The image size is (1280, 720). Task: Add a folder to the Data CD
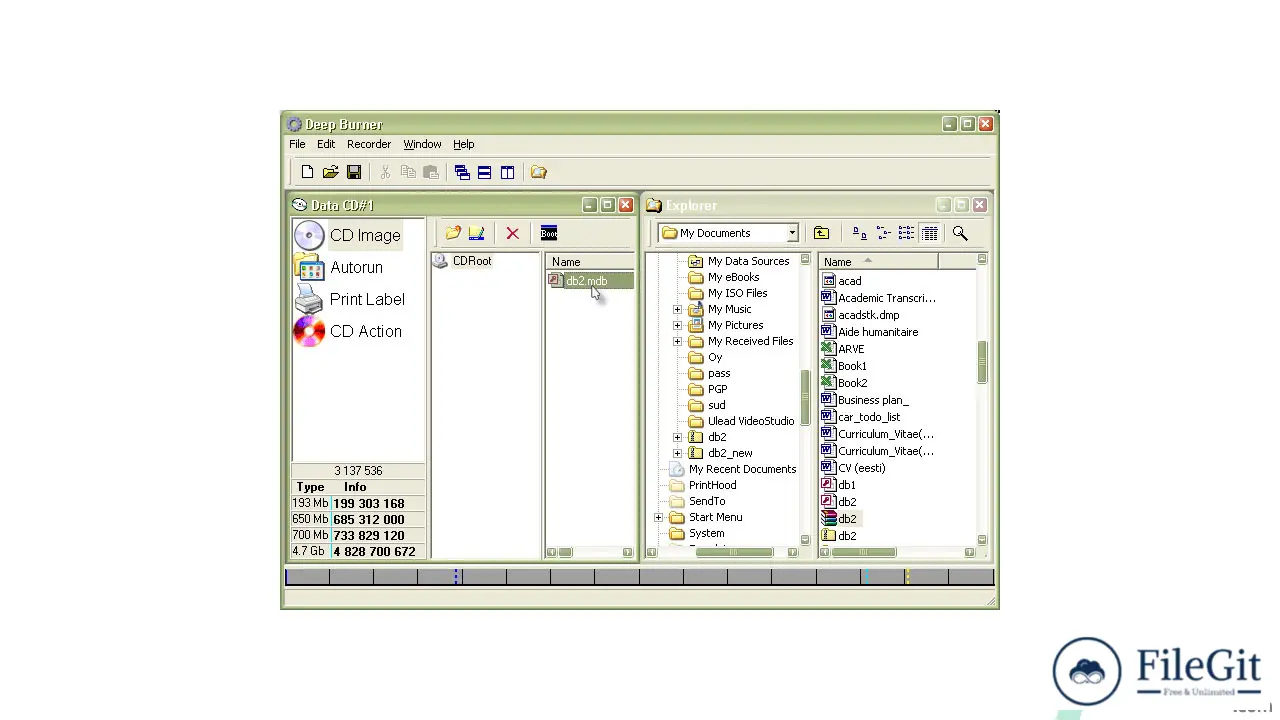453,233
